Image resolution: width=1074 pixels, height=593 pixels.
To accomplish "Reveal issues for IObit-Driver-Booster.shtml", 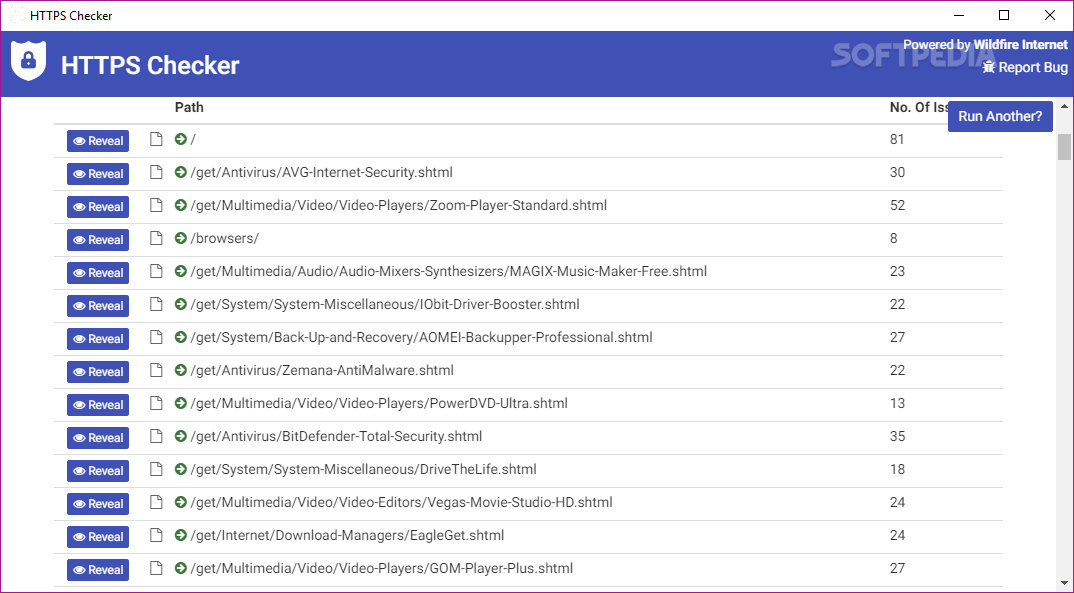I will [x=98, y=305].
